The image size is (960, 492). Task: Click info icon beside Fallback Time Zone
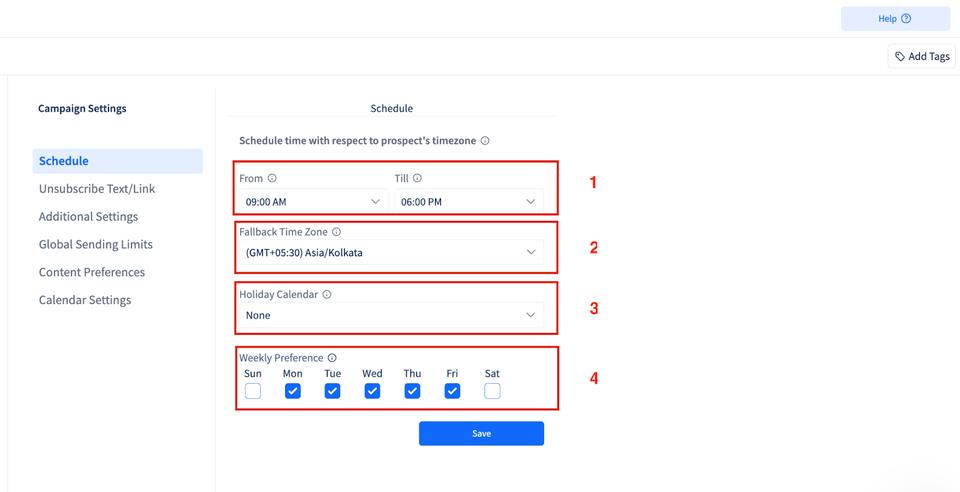point(336,232)
